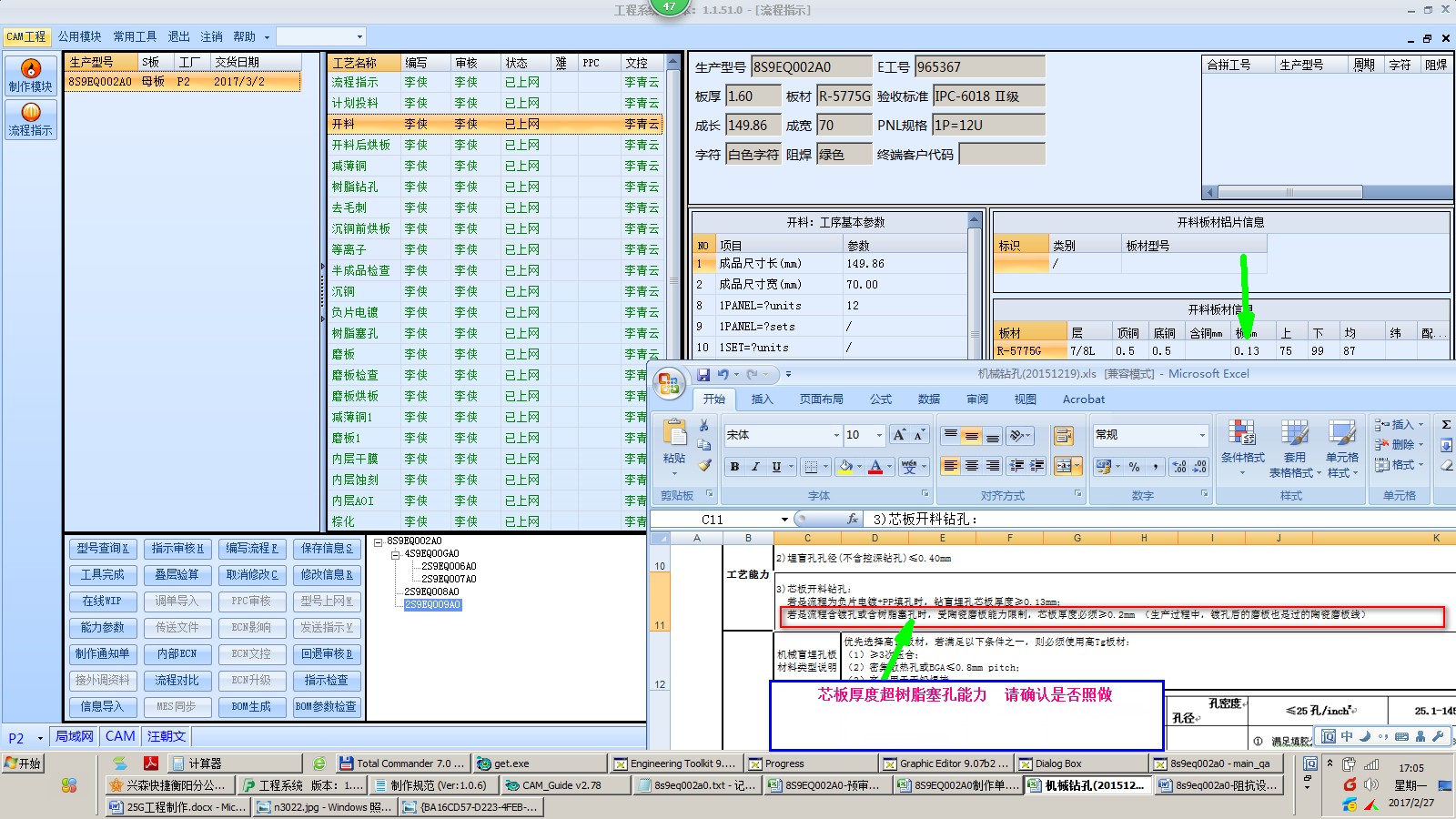Click the BOM参数检查 button
1456x819 pixels.
point(326,707)
